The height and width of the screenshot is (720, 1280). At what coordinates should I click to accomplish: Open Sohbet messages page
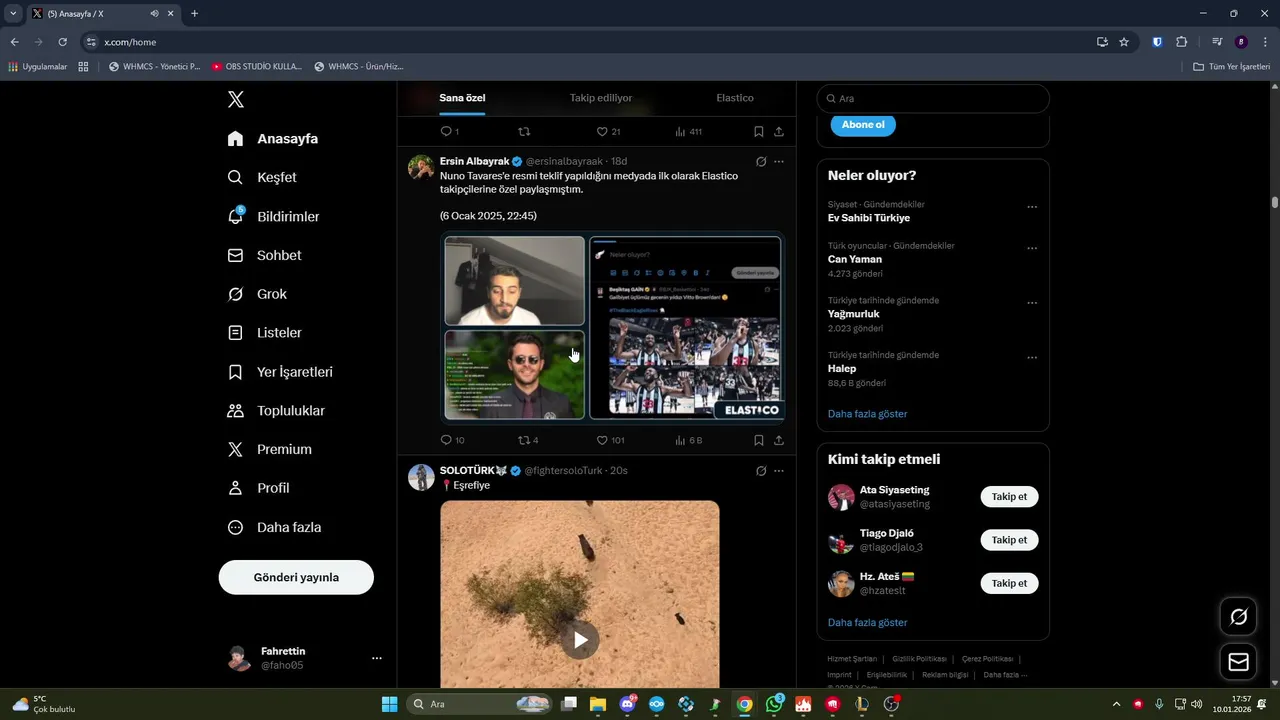point(264,255)
